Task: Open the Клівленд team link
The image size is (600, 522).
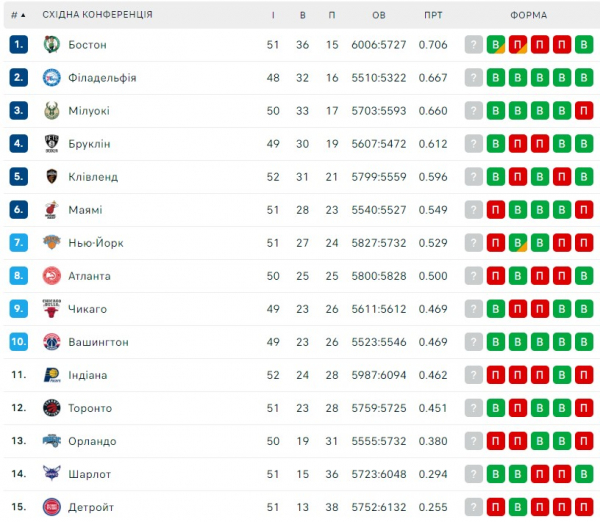Action: click(x=93, y=177)
